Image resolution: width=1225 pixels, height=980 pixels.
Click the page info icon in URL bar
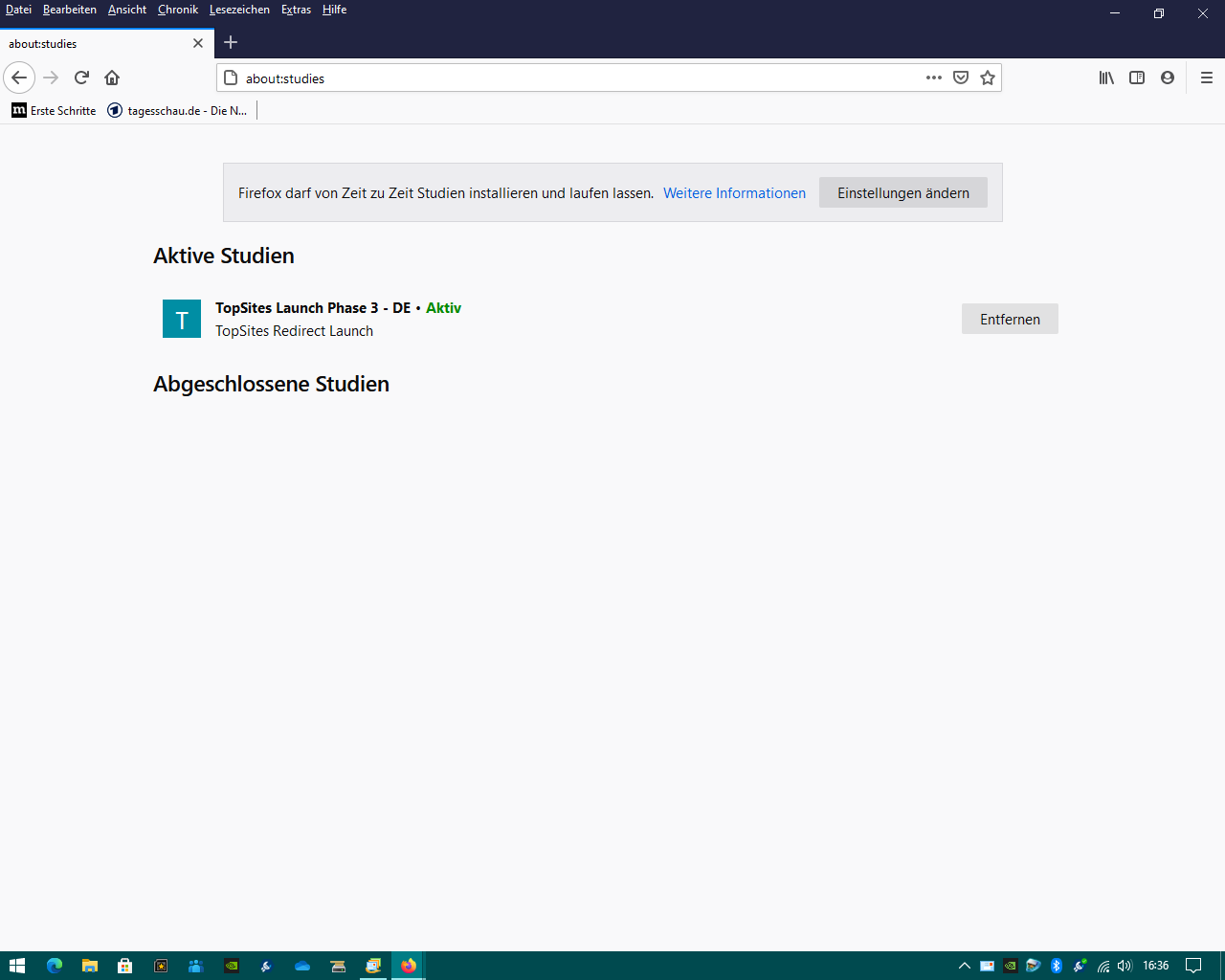[x=231, y=78]
